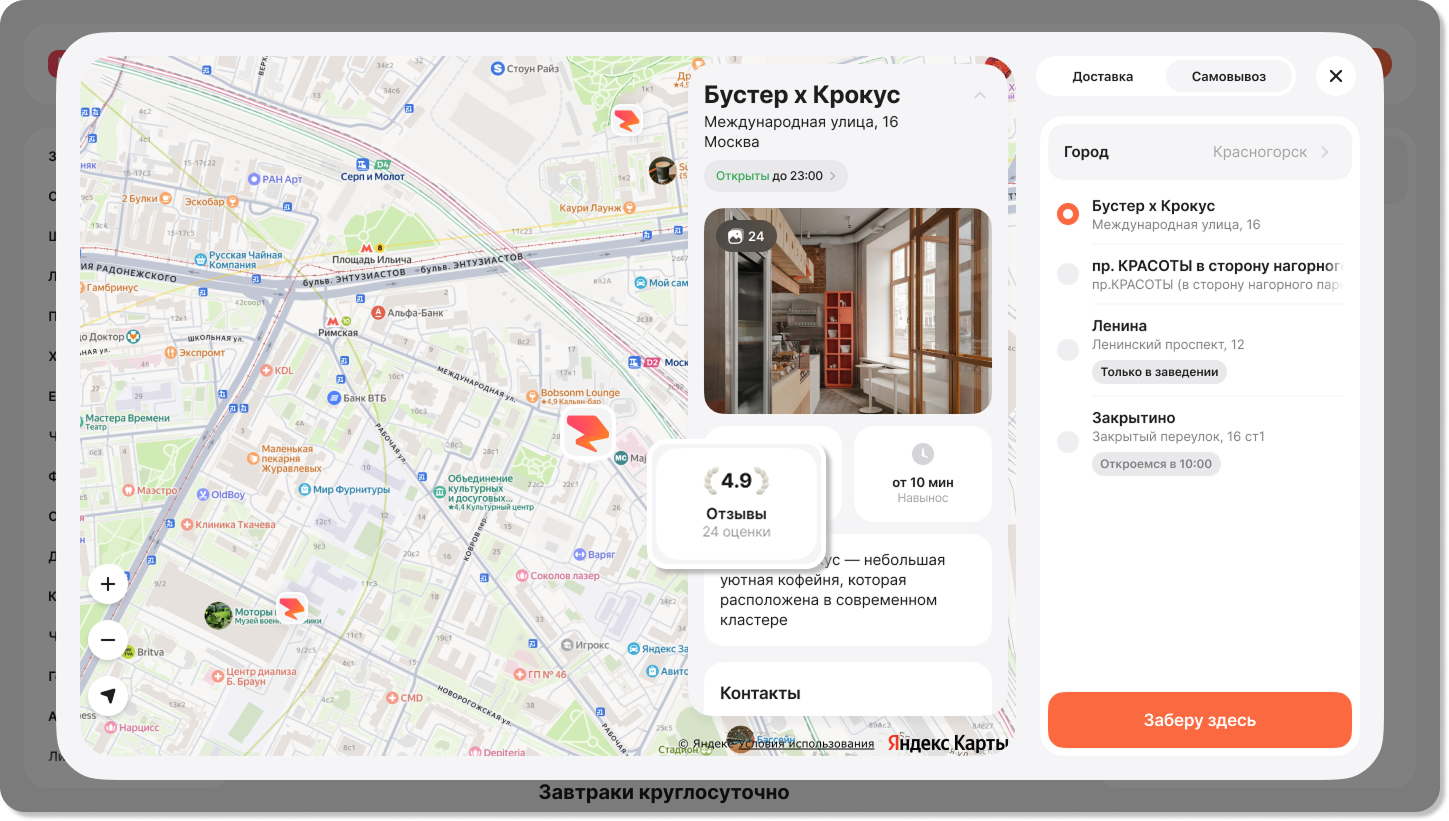Open the РАН Арт map marker
The image size is (1449, 821).
(x=253, y=179)
